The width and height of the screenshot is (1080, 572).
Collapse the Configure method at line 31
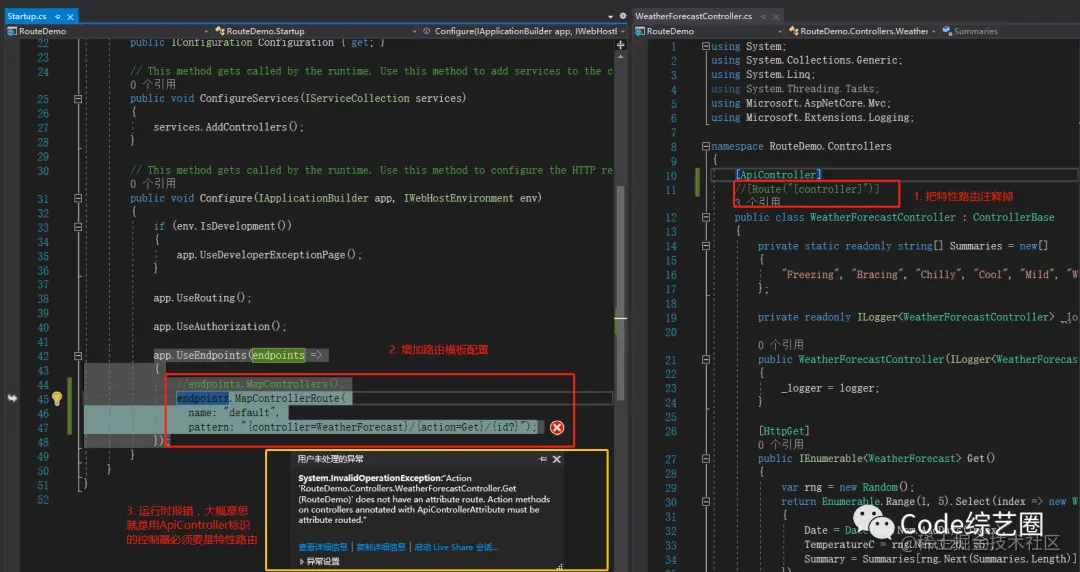78,198
